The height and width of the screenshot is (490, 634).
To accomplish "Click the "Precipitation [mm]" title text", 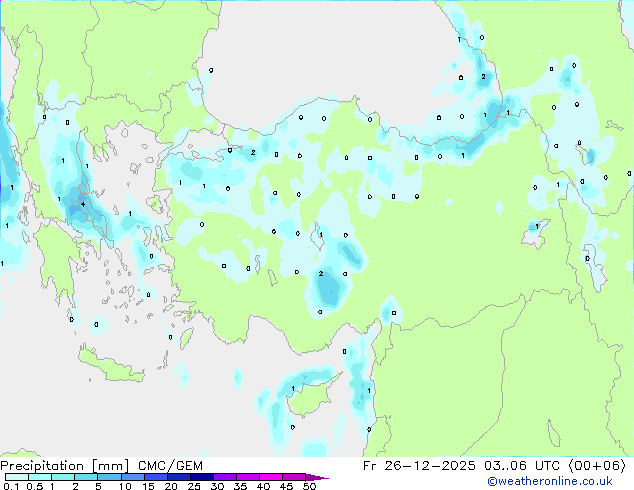I will (65, 466).
